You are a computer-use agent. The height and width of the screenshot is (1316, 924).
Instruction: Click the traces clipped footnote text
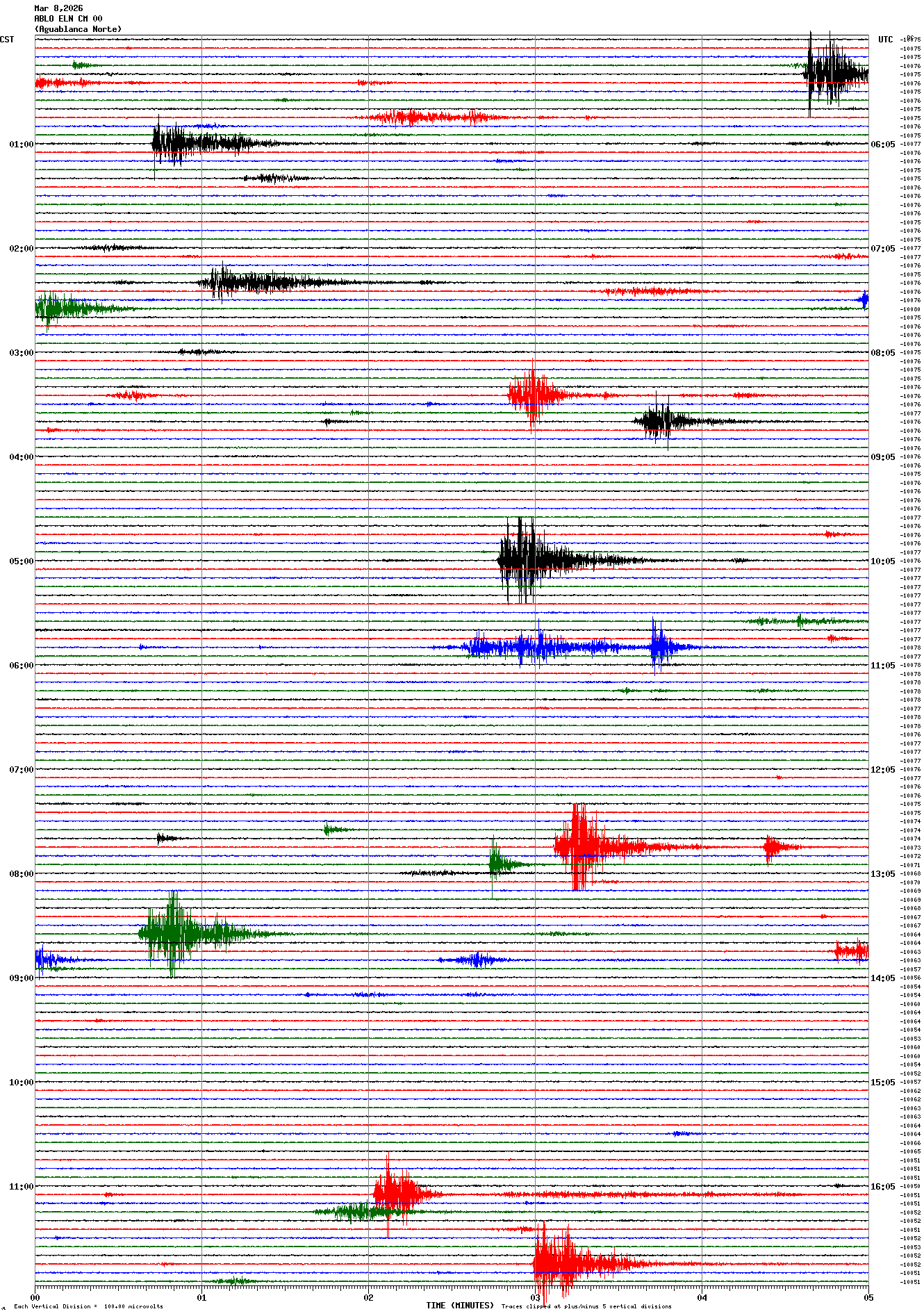tap(586, 1306)
